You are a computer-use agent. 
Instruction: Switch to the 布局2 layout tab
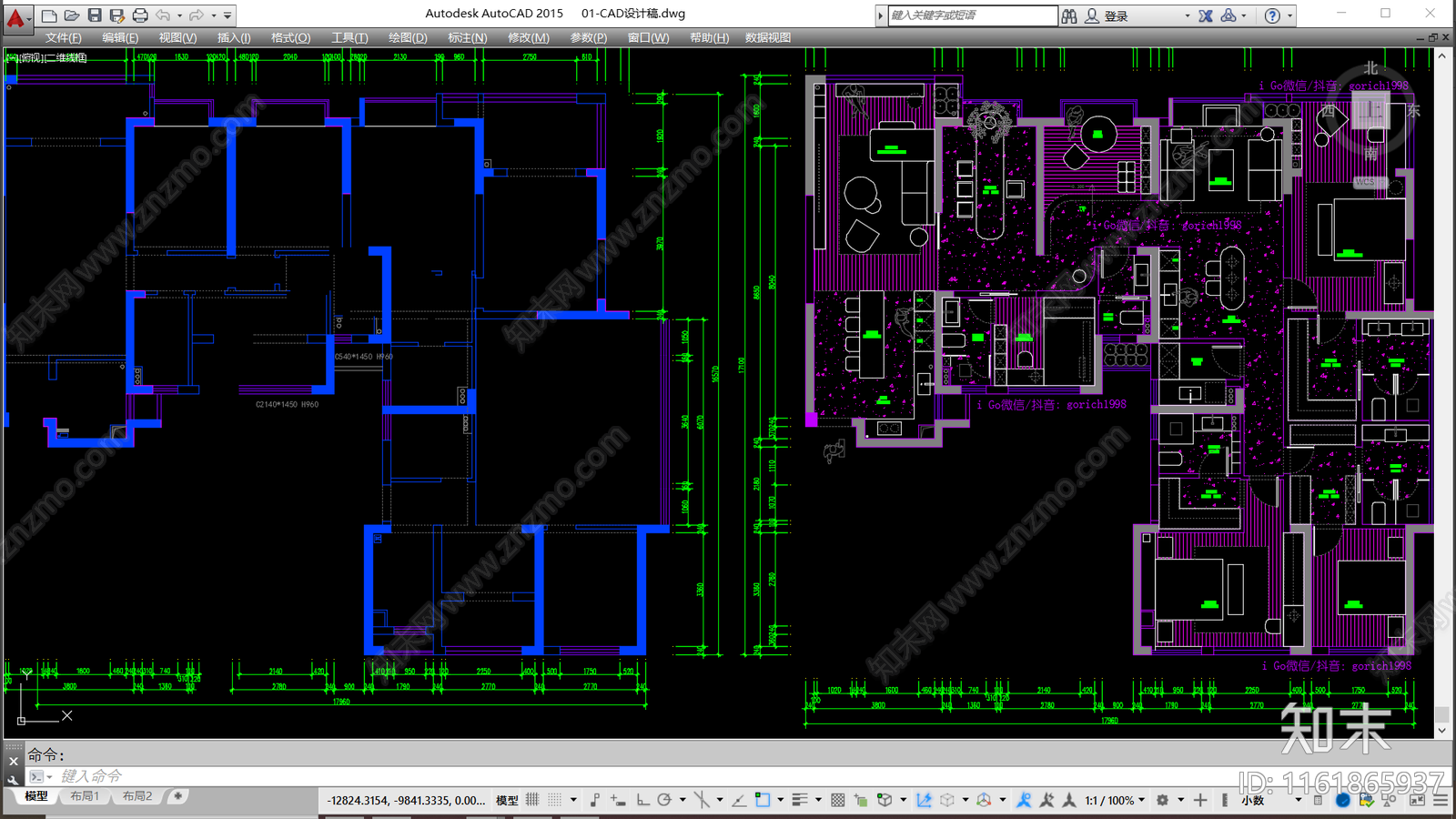tap(137, 796)
